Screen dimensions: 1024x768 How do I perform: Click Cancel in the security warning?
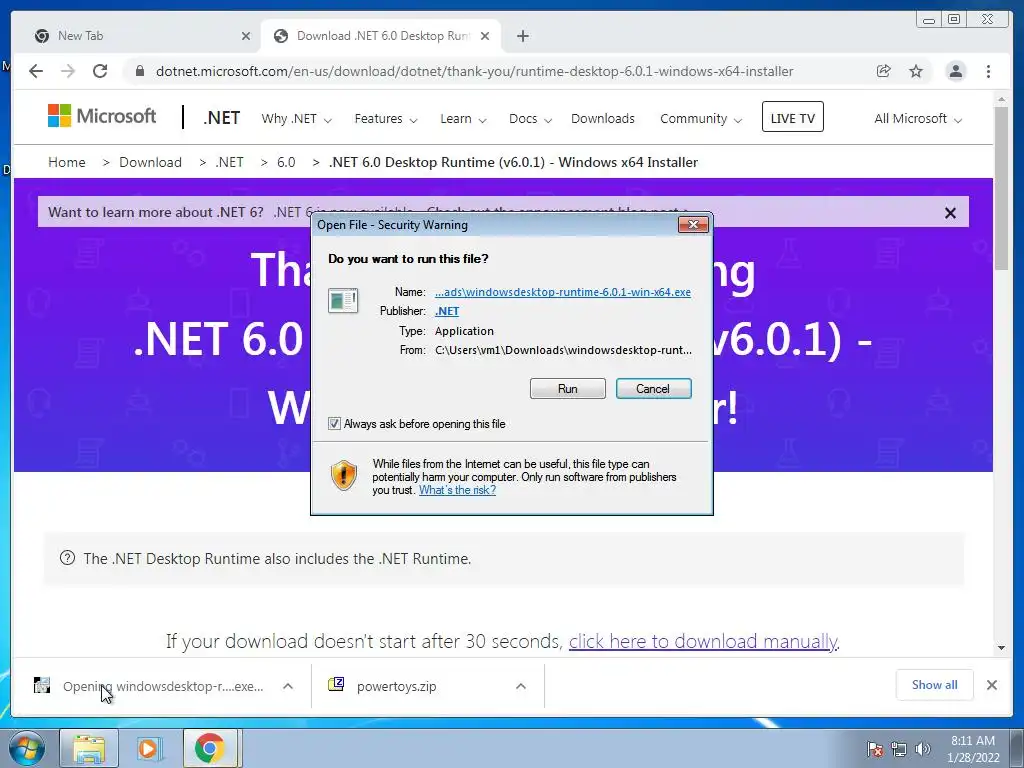point(653,389)
